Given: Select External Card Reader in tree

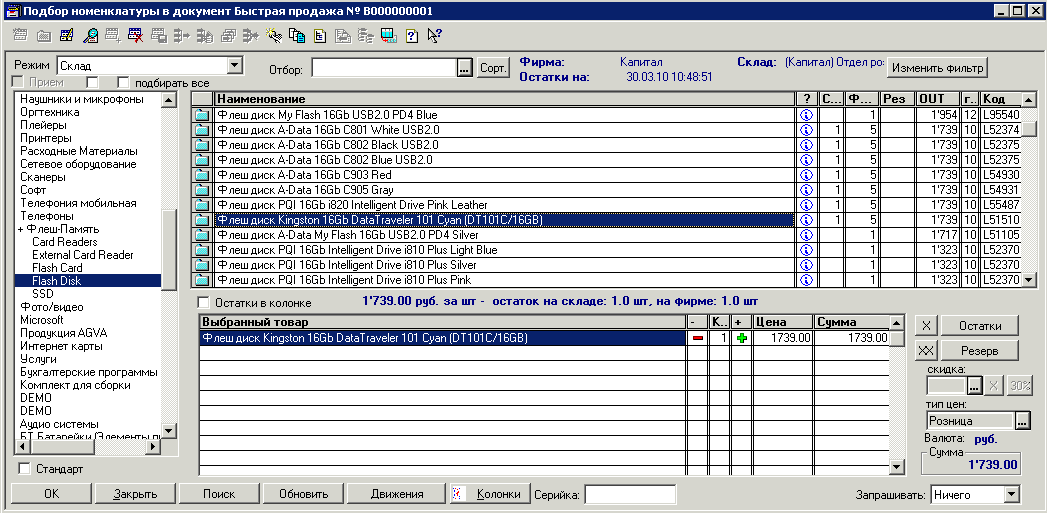Looking at the screenshot, I should tap(83, 255).
